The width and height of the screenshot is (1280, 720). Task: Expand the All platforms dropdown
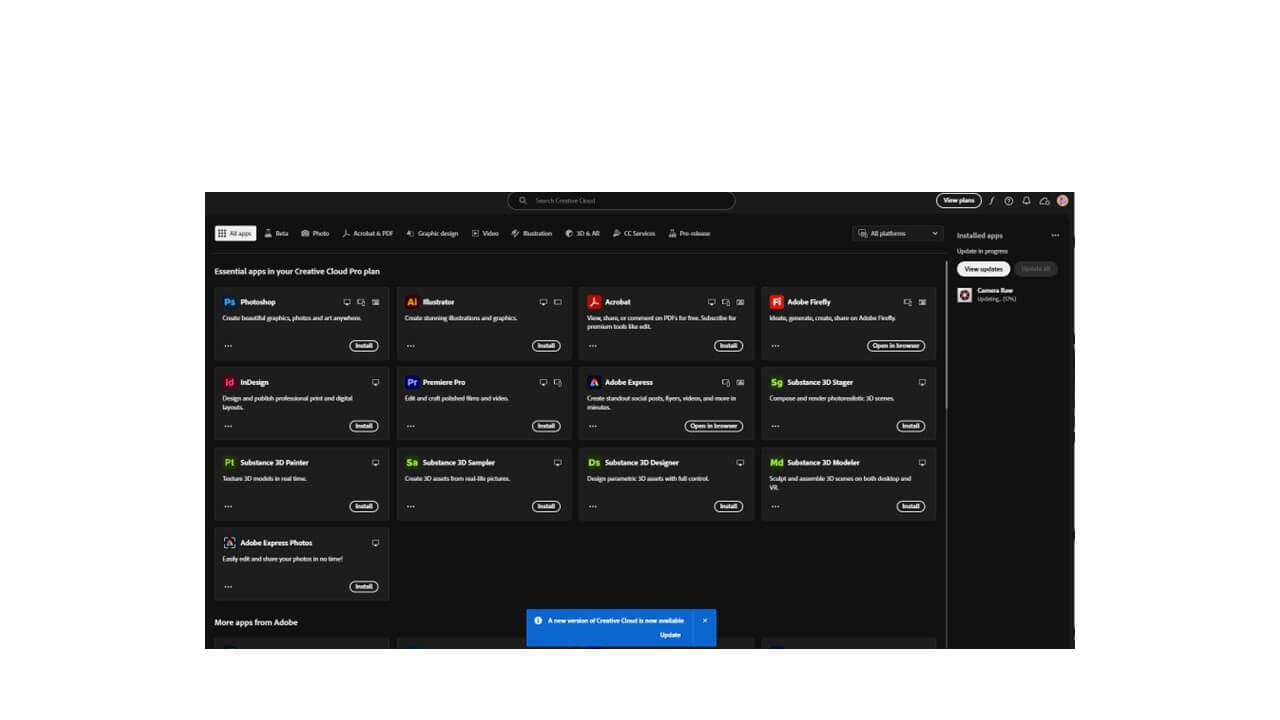[899, 233]
